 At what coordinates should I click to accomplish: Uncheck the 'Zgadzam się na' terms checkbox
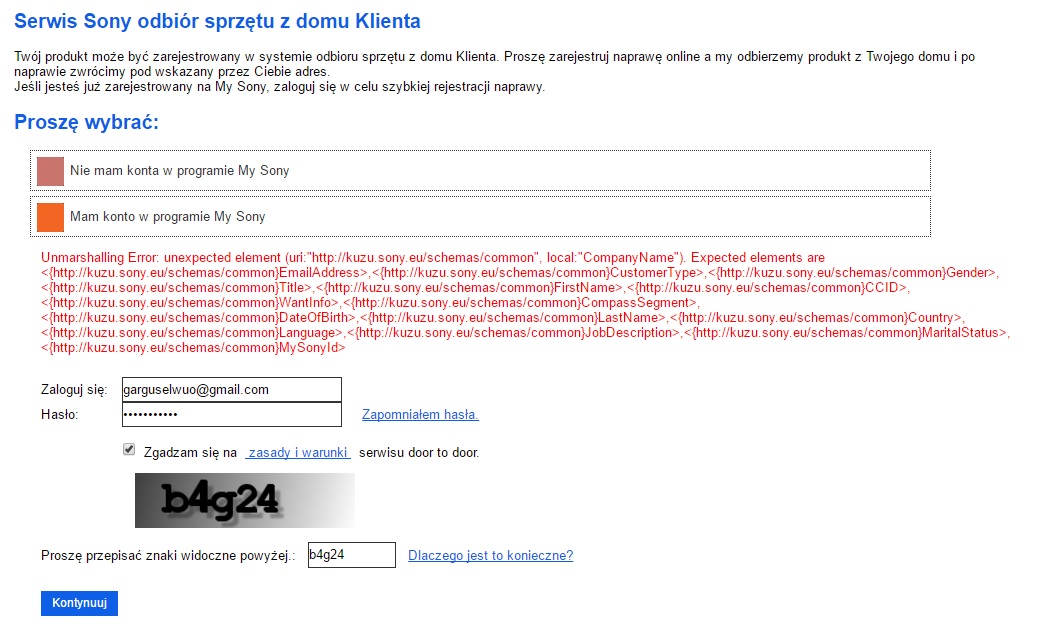pyautogui.click(x=129, y=450)
